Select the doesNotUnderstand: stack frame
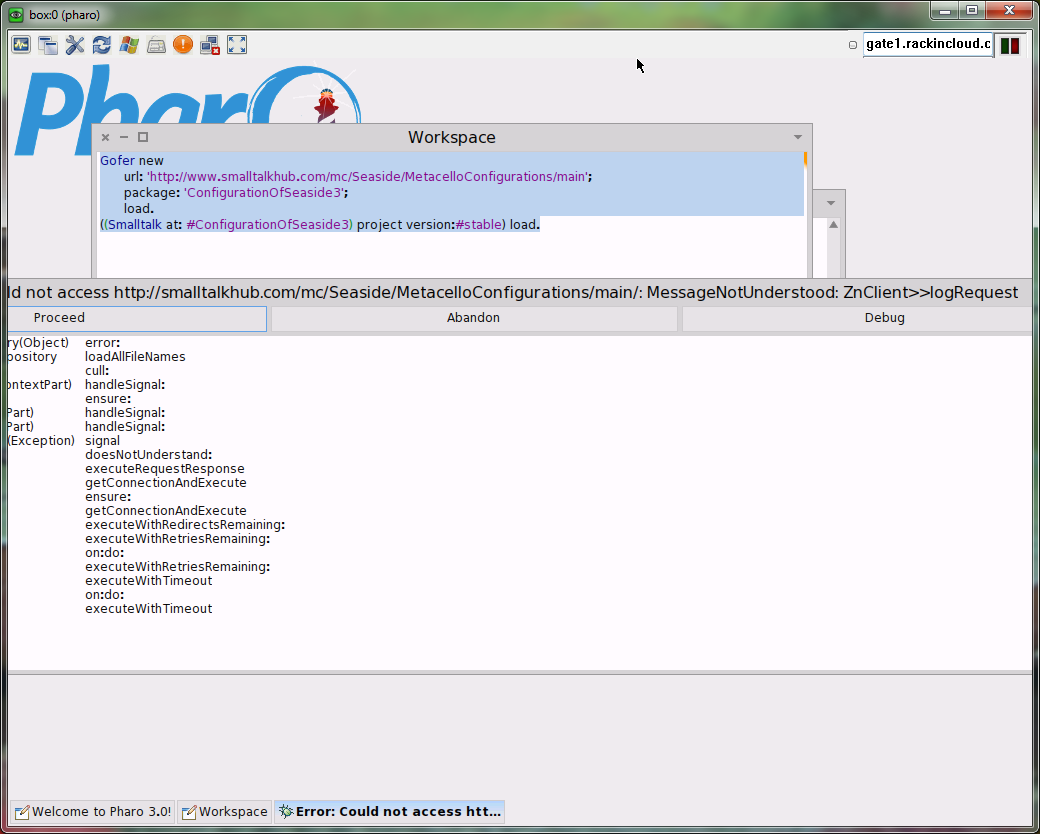This screenshot has width=1040, height=834. (149, 454)
